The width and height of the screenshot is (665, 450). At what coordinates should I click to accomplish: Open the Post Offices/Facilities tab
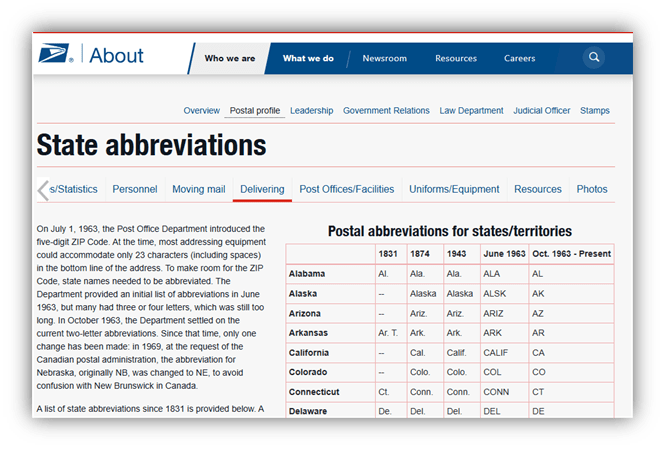pos(346,189)
